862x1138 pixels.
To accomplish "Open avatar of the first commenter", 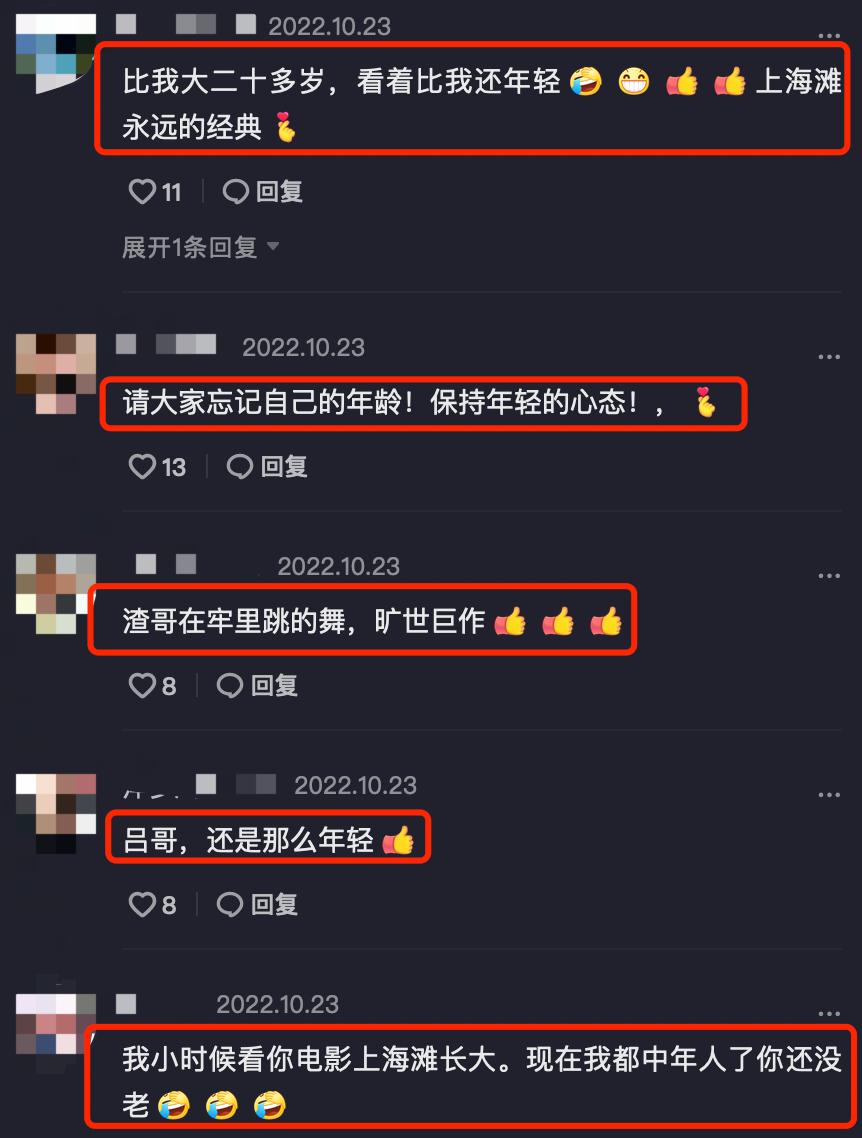I will (x=56, y=54).
